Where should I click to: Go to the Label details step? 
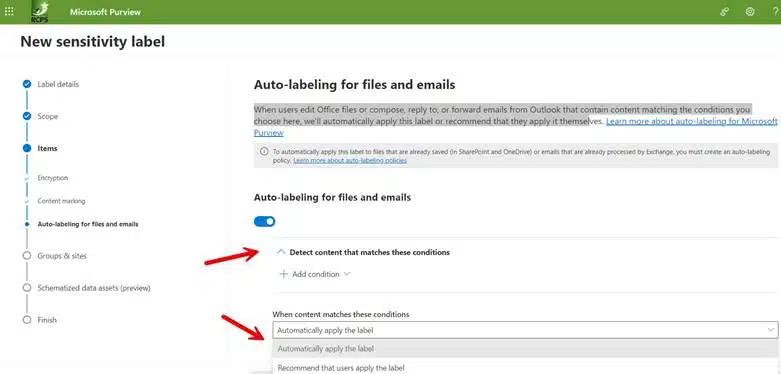point(58,85)
